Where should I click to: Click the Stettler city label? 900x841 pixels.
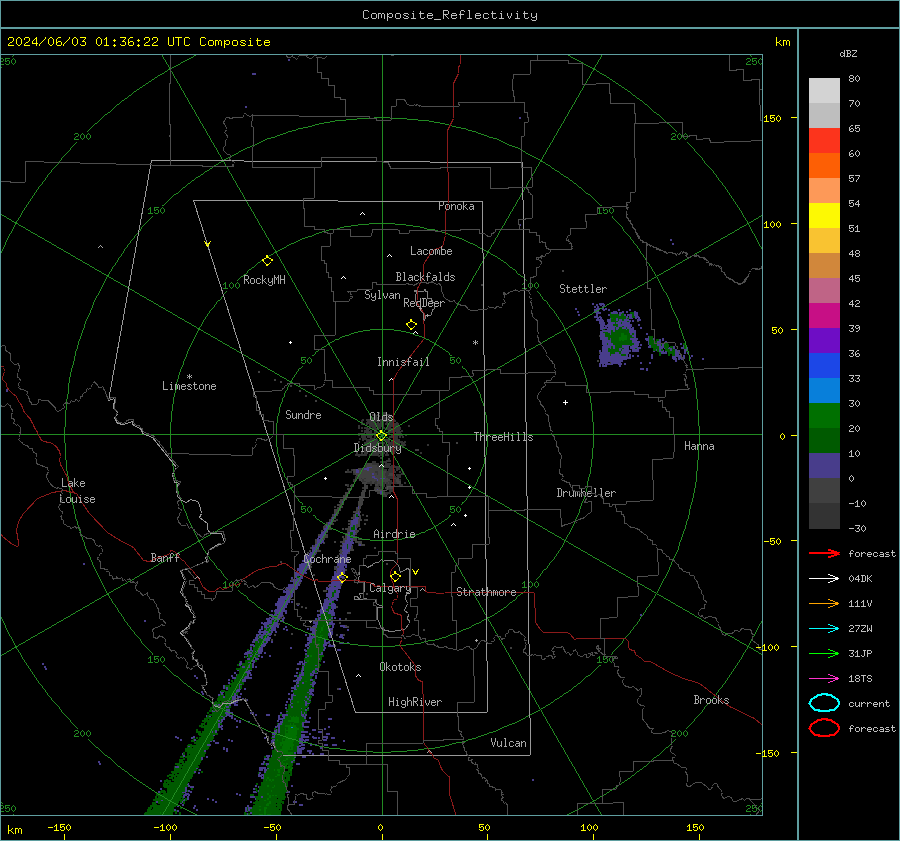(x=583, y=289)
